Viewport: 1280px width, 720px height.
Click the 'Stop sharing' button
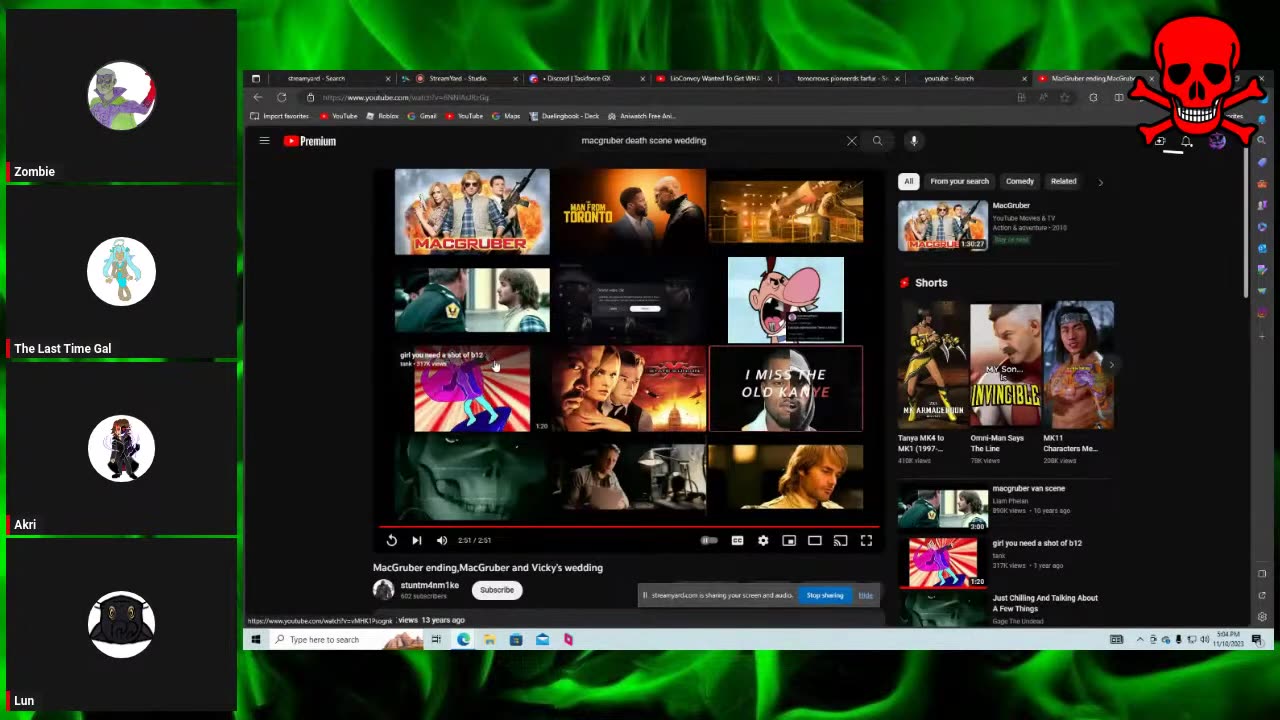pos(825,595)
